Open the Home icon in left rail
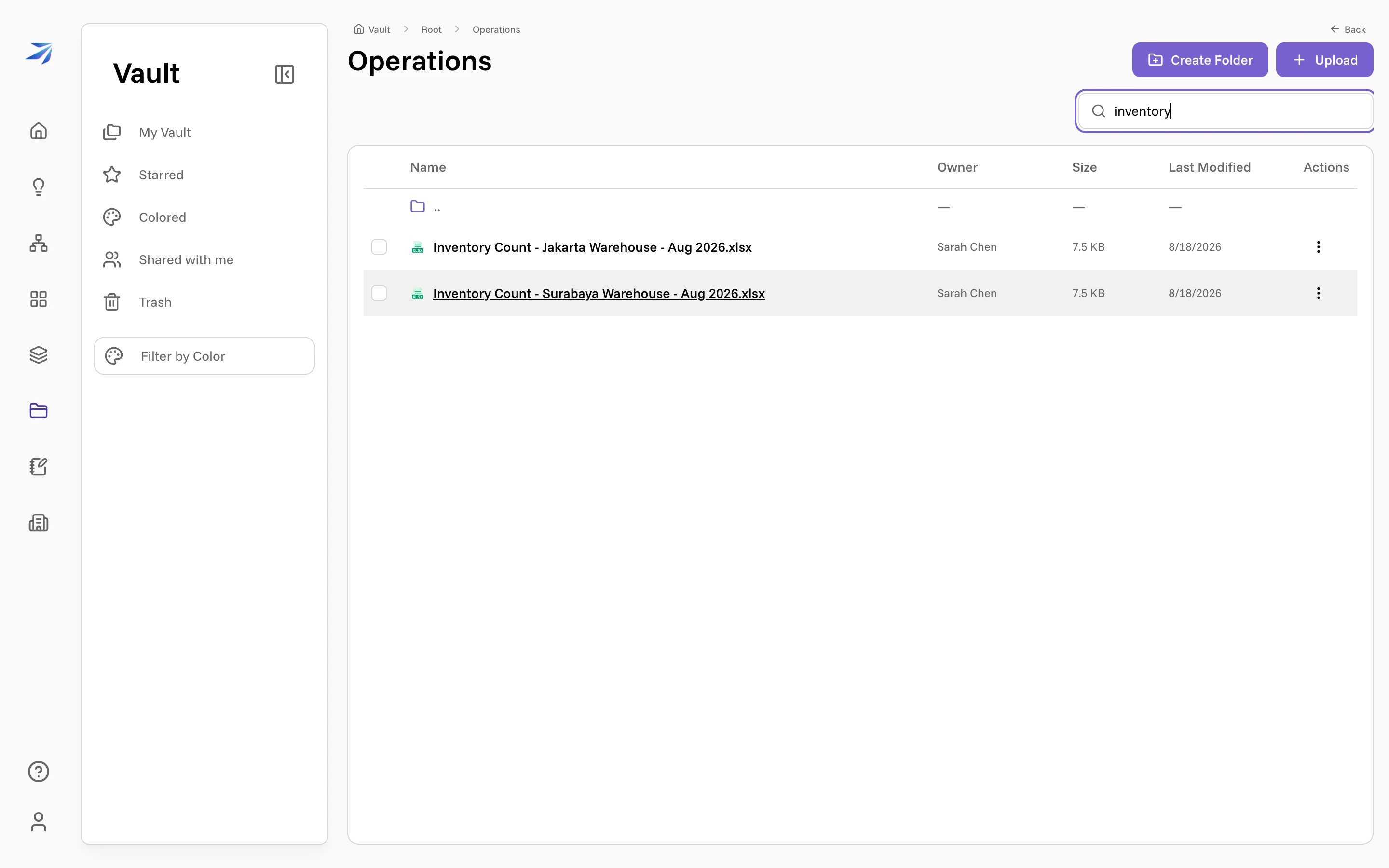Screen dimensions: 1389x868 point(39,131)
